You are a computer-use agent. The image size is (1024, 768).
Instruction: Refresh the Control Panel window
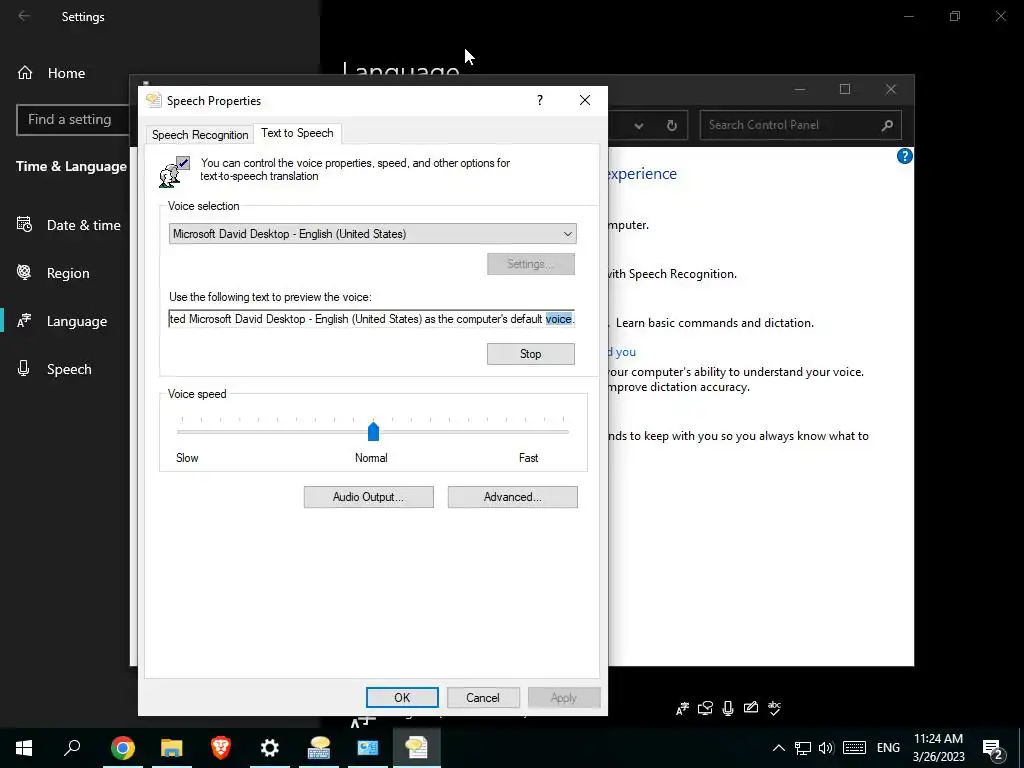[671, 125]
